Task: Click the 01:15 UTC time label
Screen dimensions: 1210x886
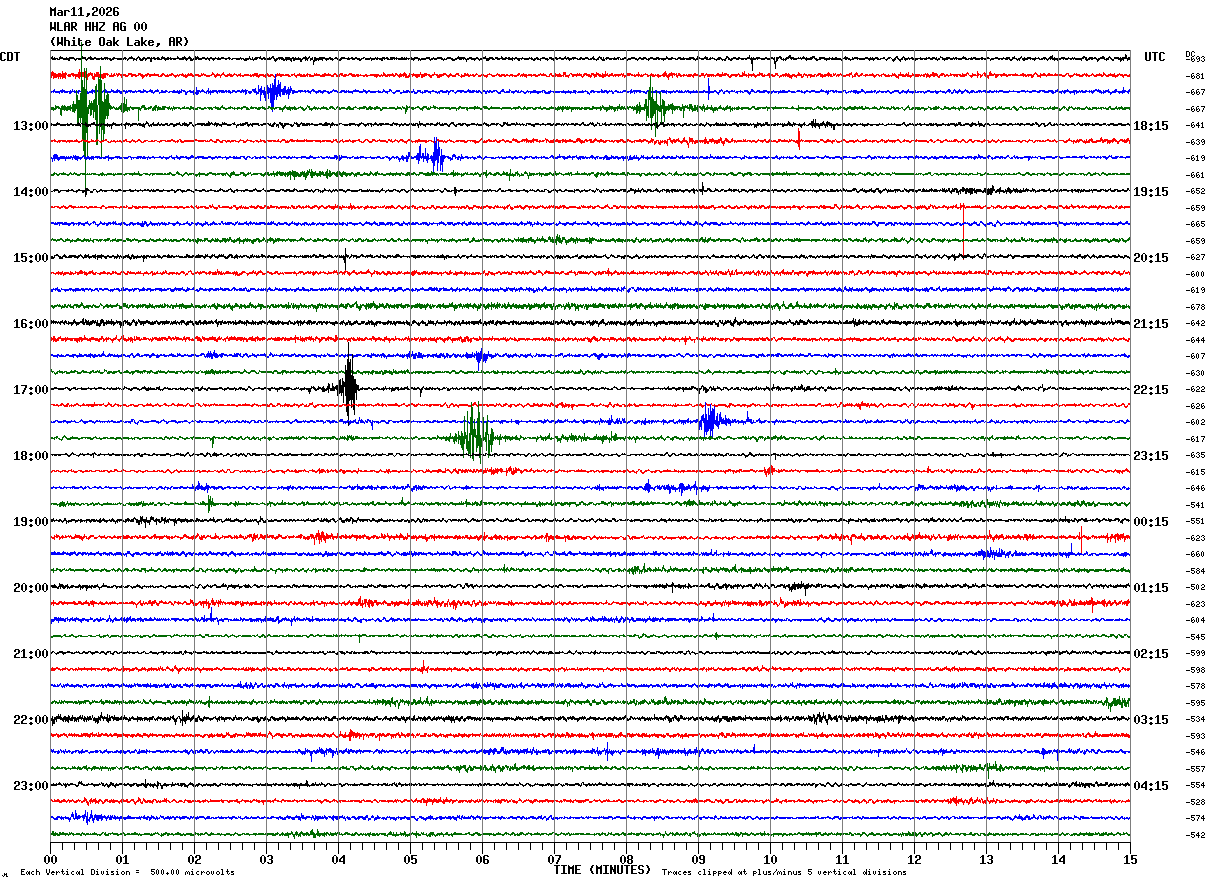Action: point(1151,588)
